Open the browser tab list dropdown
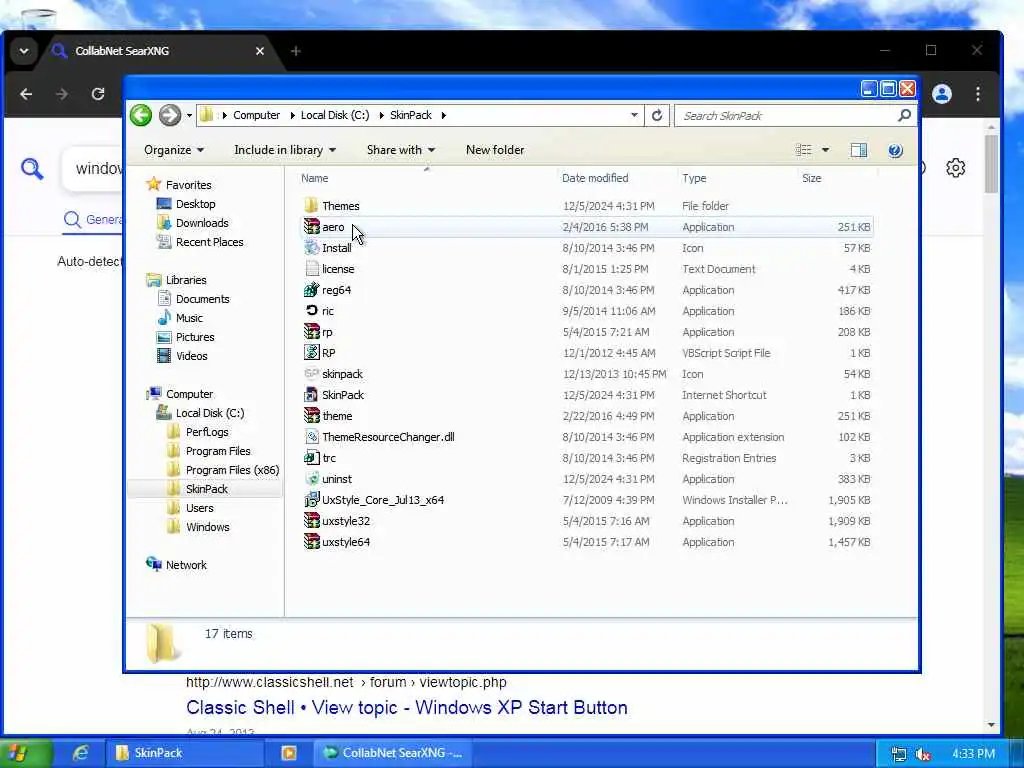This screenshot has width=1024, height=768. pyautogui.click(x=24, y=51)
